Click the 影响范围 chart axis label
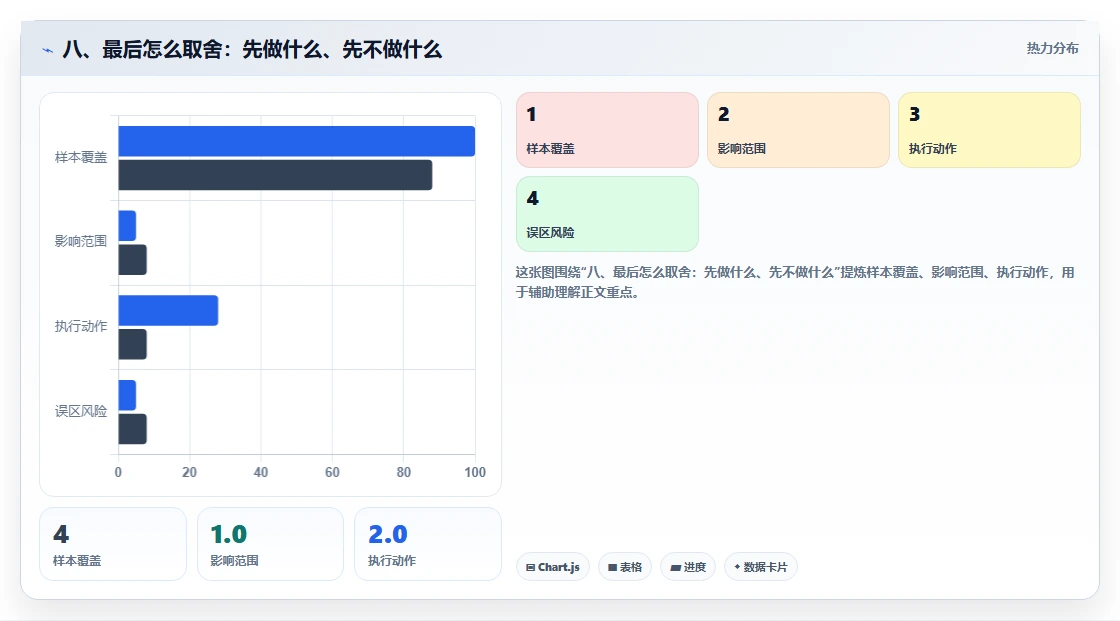 coord(81,242)
